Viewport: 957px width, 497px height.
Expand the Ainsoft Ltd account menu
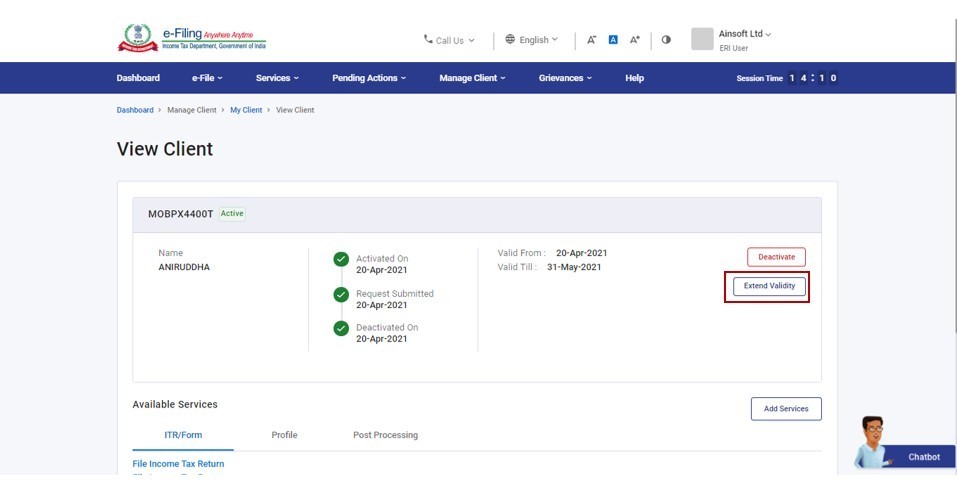(x=745, y=34)
